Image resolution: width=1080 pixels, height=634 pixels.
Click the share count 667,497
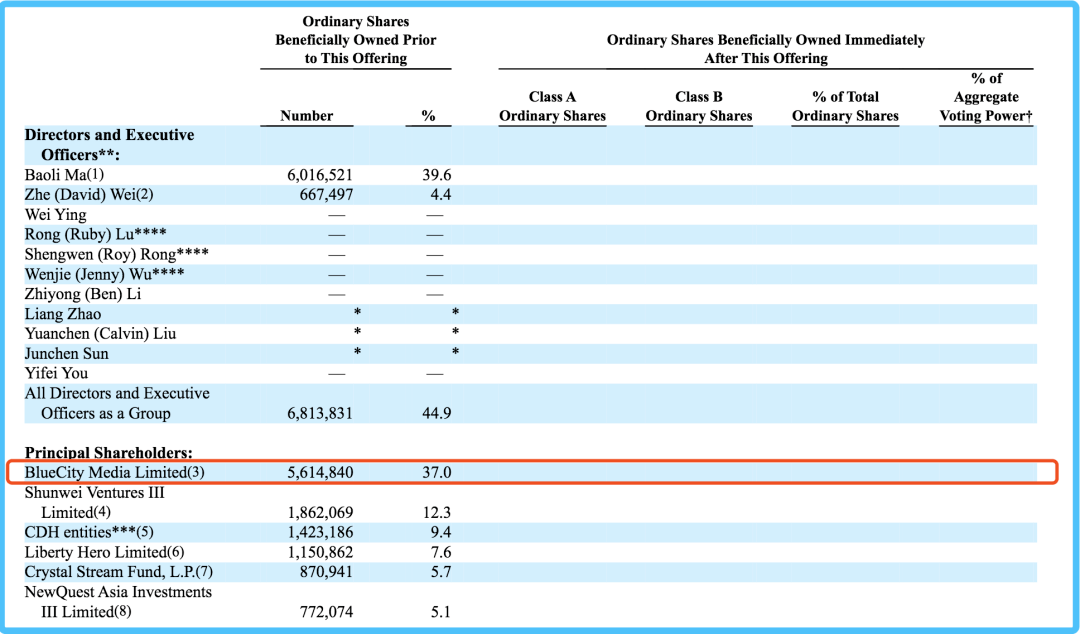(x=326, y=195)
